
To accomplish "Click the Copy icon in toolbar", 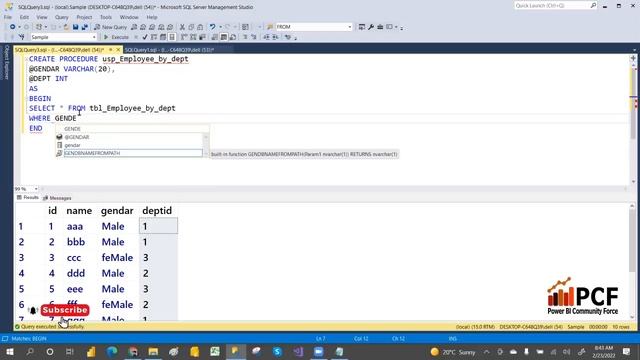I will [x=191, y=27].
